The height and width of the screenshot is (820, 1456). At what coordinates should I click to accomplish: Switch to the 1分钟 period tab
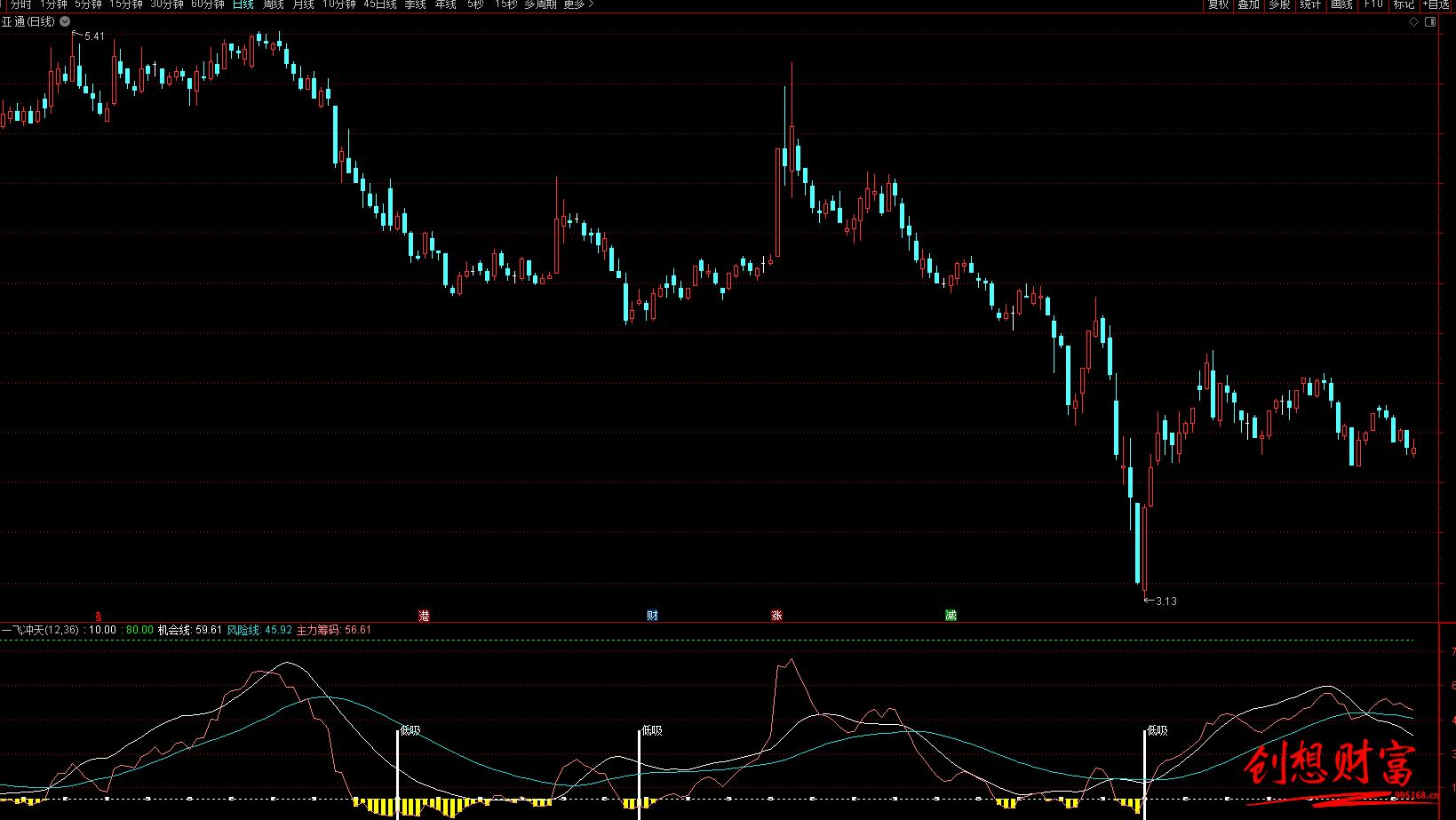point(53,4)
